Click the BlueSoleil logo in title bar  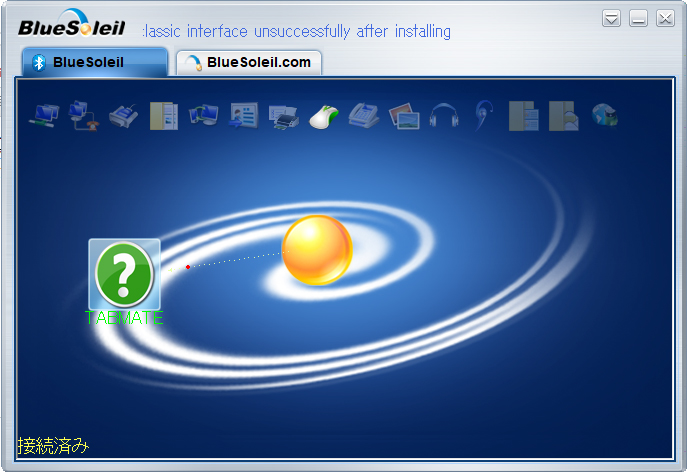click(x=72, y=24)
